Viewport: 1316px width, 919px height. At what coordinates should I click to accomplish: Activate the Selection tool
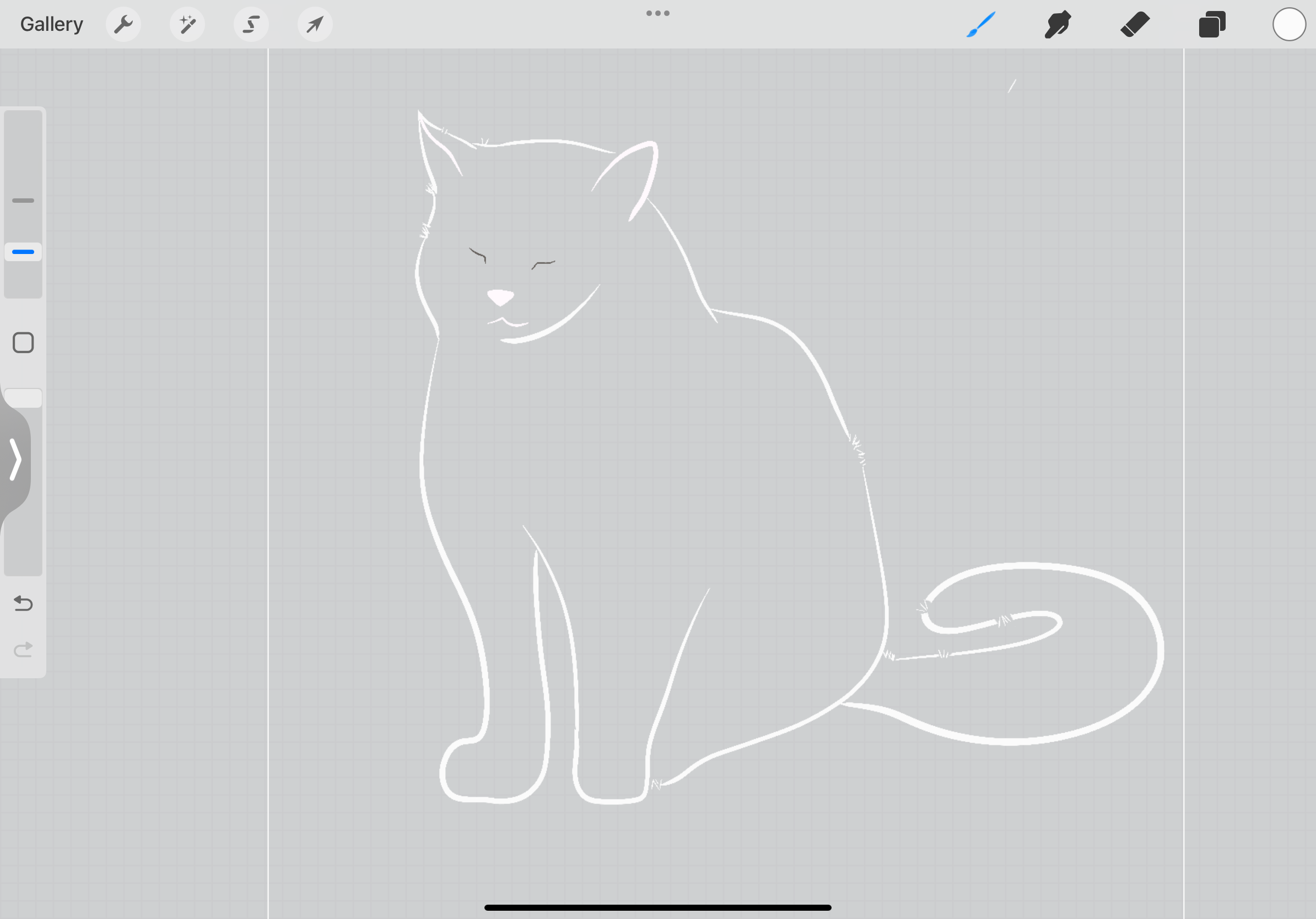pos(251,24)
